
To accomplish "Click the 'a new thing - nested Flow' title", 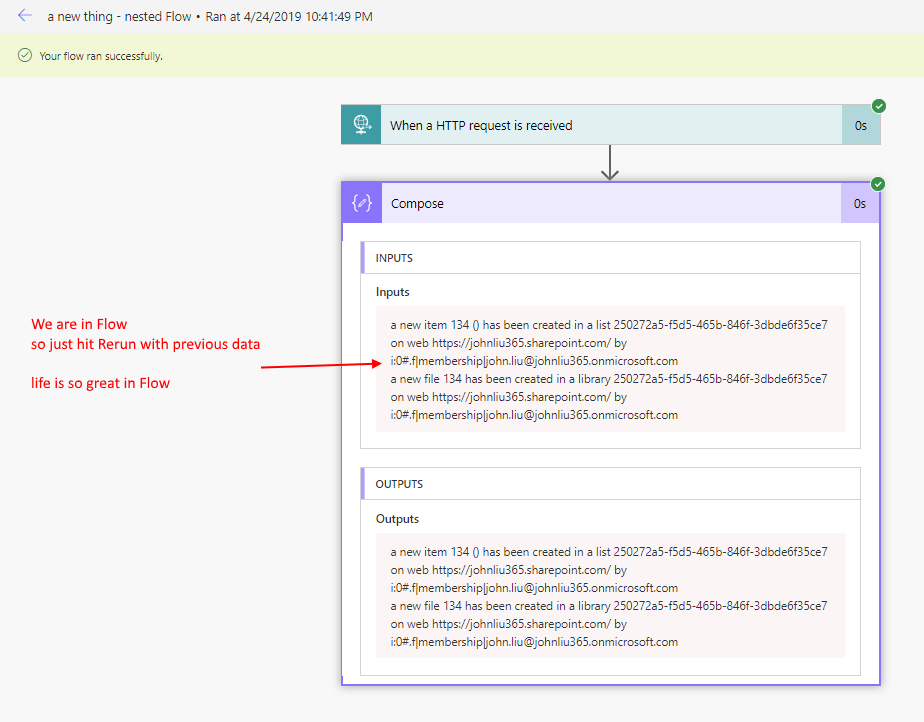I will [x=118, y=17].
